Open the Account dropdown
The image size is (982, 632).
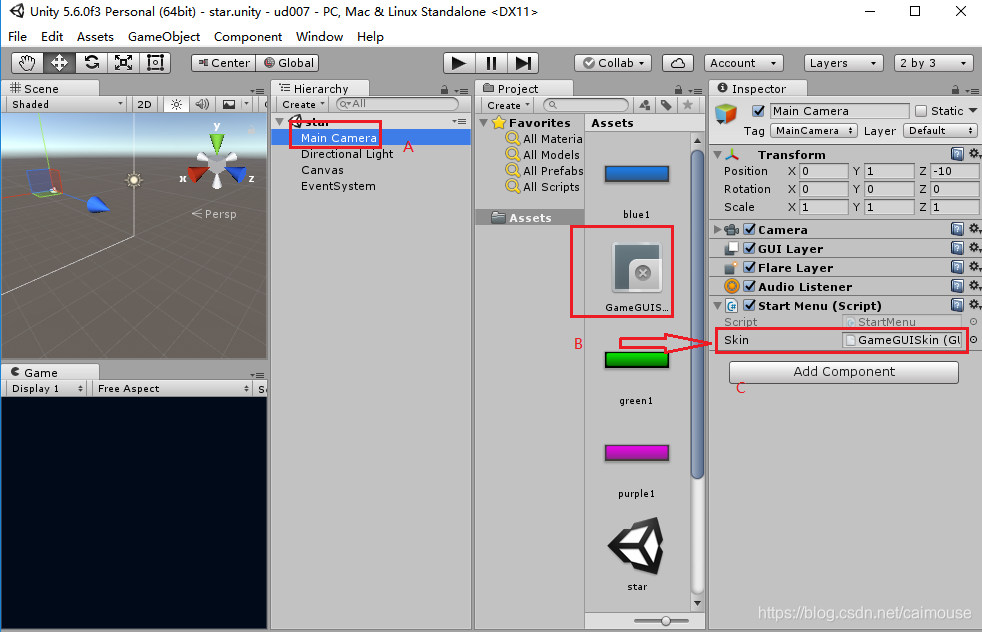click(x=743, y=63)
